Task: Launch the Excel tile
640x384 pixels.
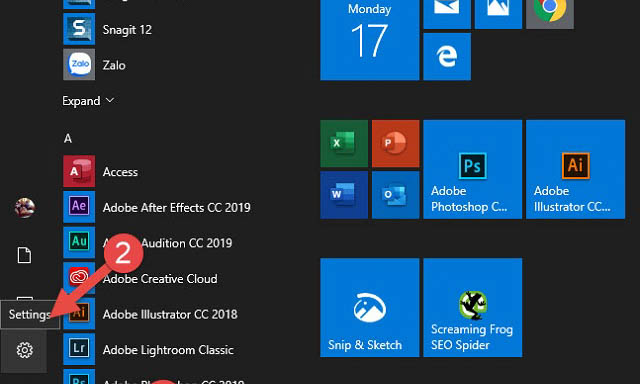Action: pos(344,144)
